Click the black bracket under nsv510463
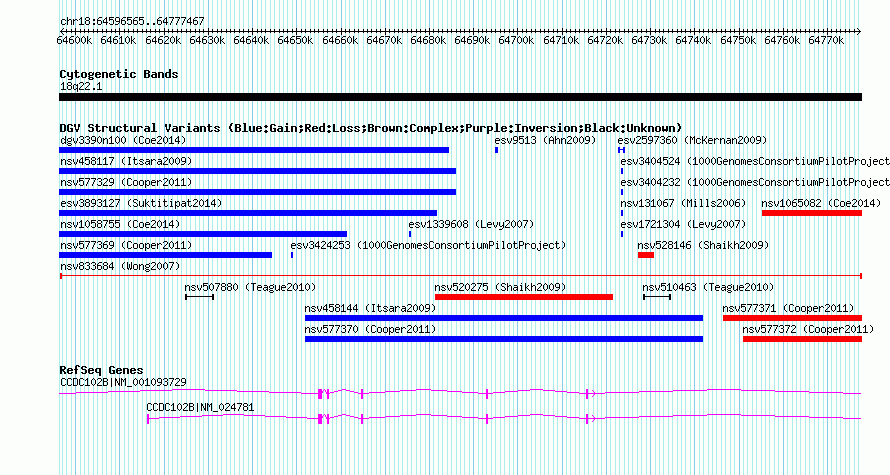This screenshot has height=475, width=890. tap(657, 297)
